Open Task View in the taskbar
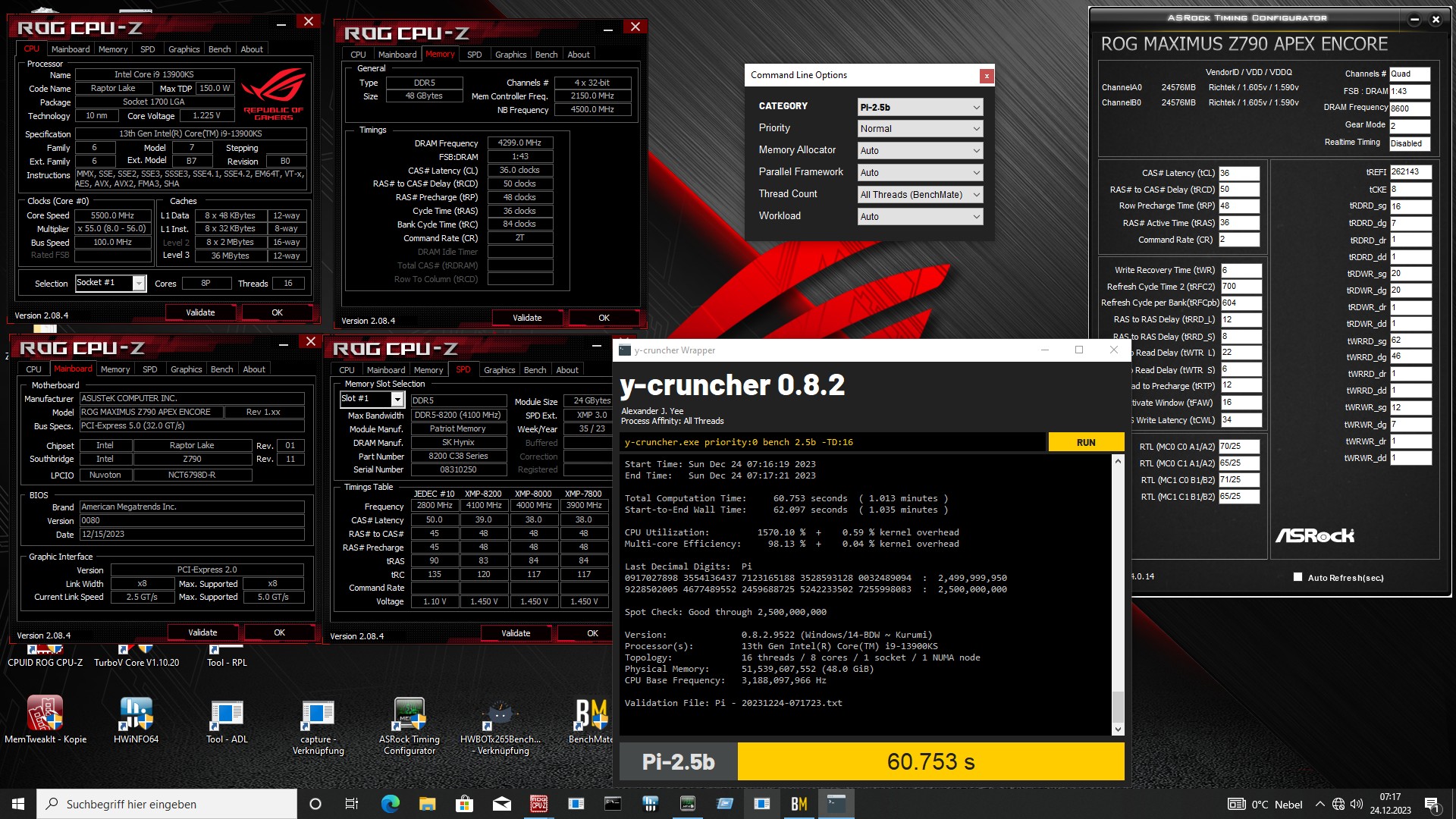 coord(352,804)
